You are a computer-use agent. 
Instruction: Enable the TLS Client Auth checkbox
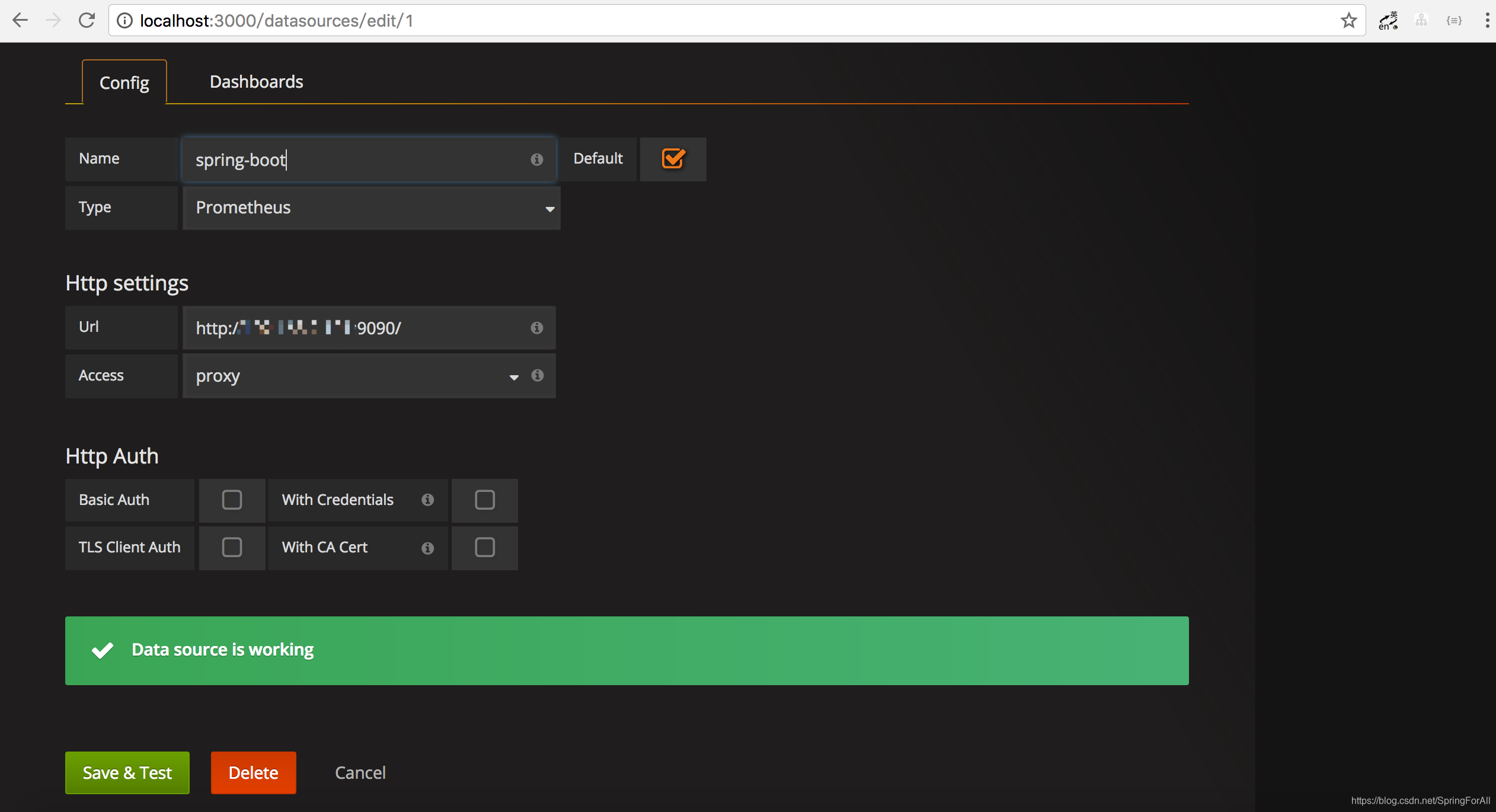[232, 547]
